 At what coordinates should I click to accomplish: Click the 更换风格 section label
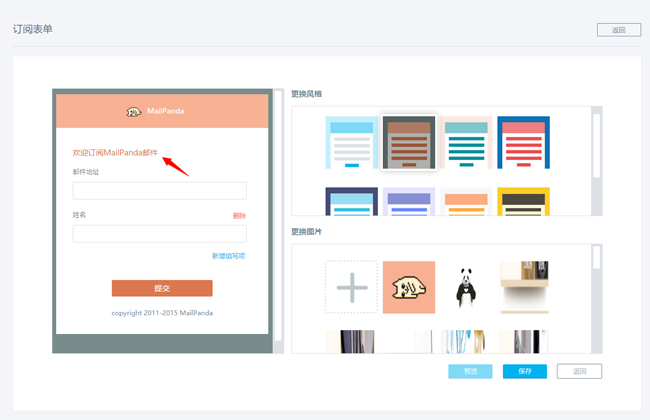(x=306, y=94)
